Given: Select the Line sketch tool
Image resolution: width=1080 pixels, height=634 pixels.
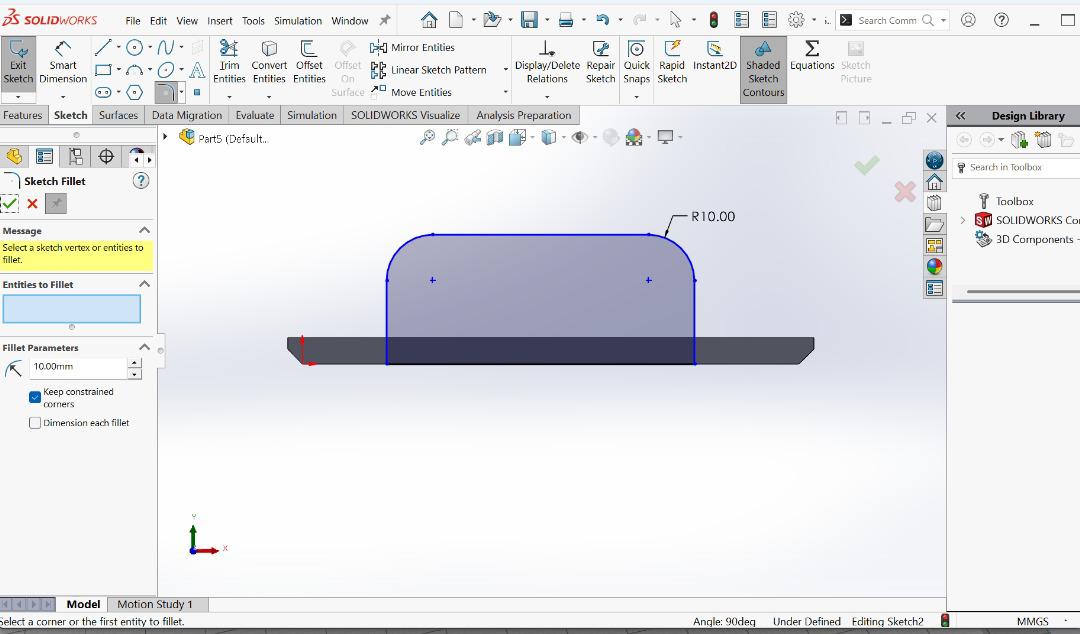Looking at the screenshot, I should (x=103, y=48).
